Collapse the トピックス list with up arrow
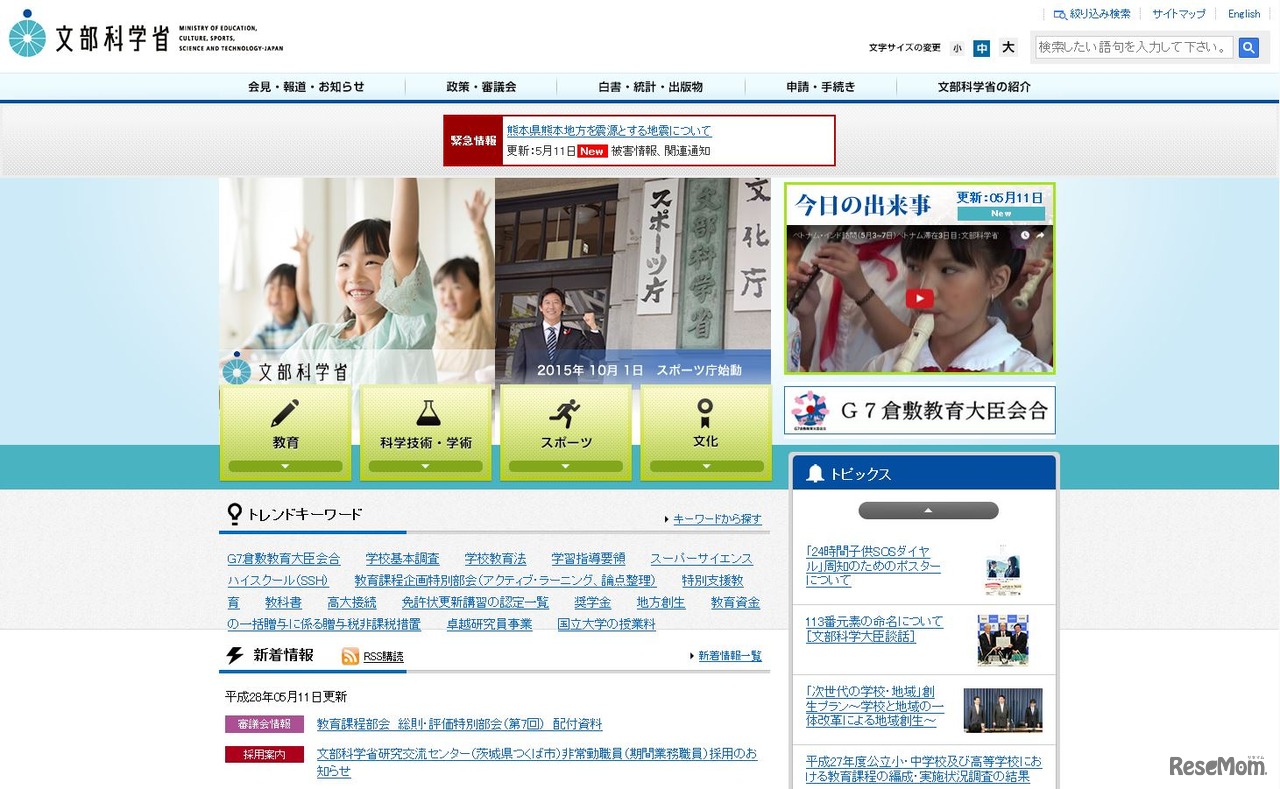 [927, 510]
